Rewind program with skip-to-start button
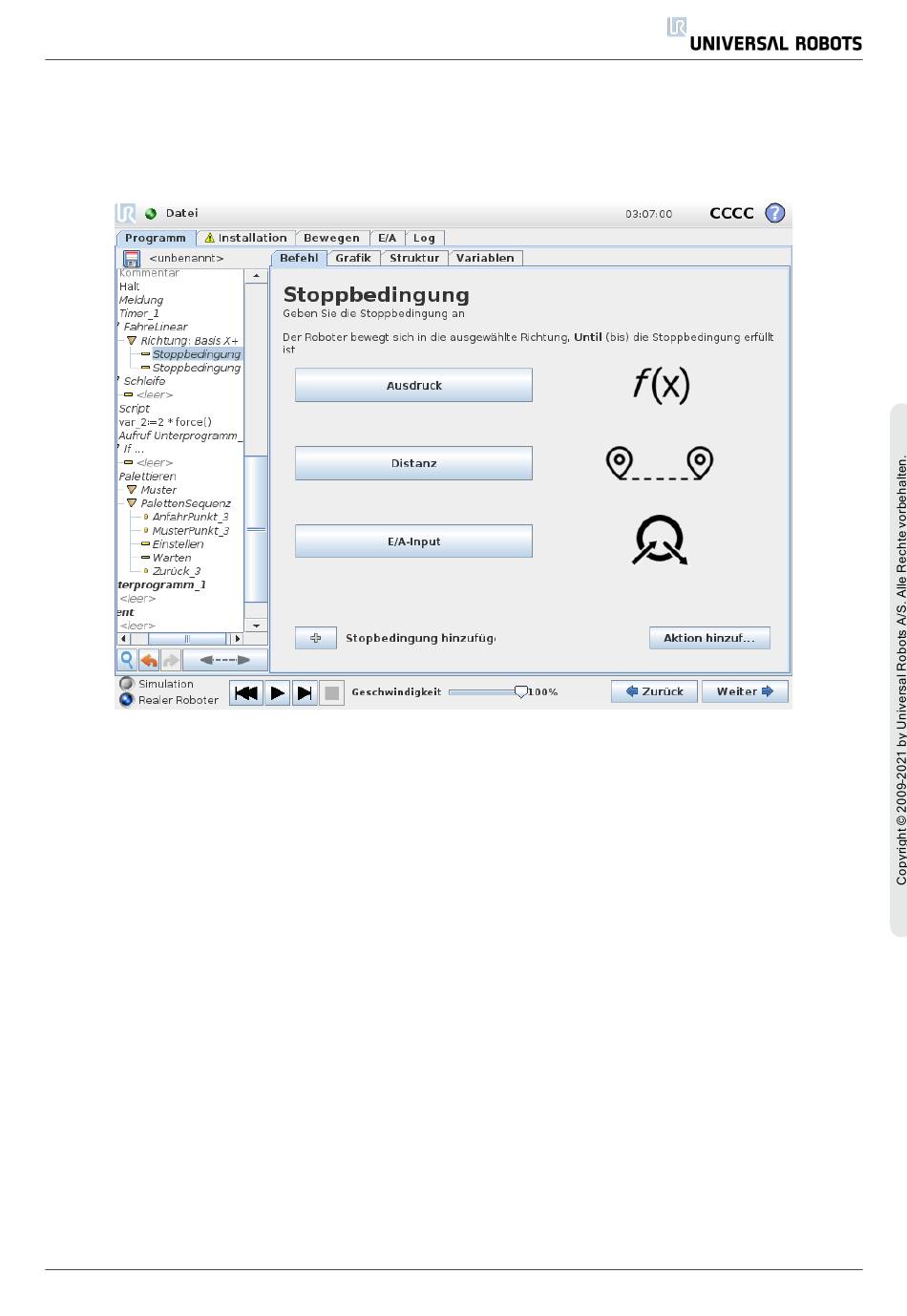Screen dimensions: 907x1316 tap(246, 693)
